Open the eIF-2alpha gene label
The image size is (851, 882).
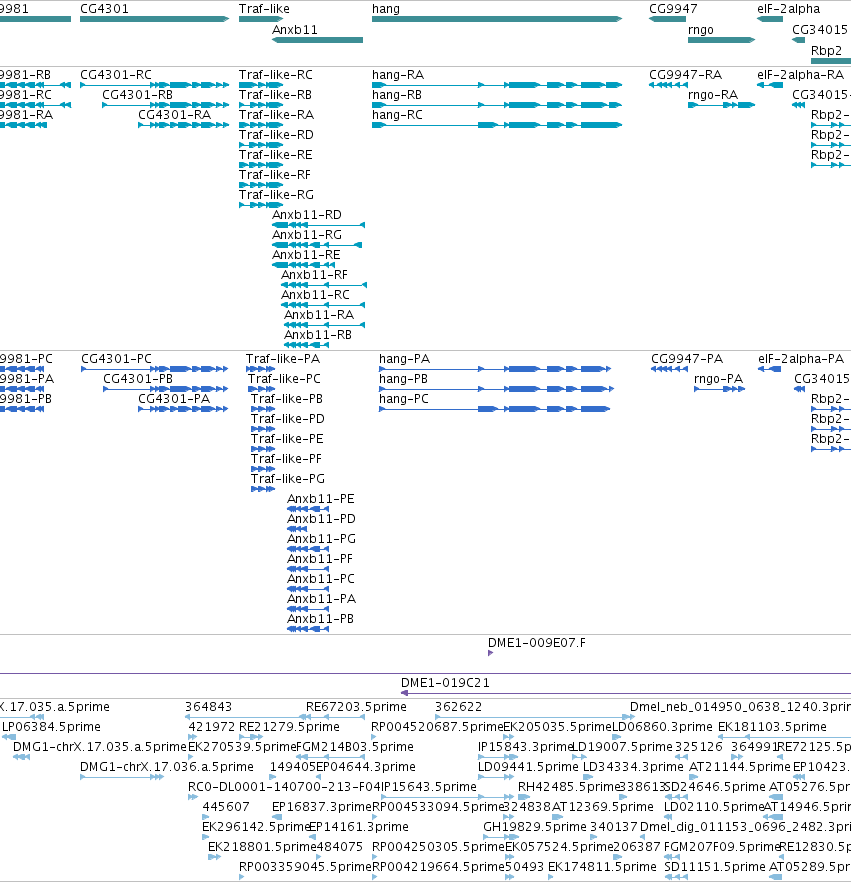pyautogui.click(x=788, y=9)
